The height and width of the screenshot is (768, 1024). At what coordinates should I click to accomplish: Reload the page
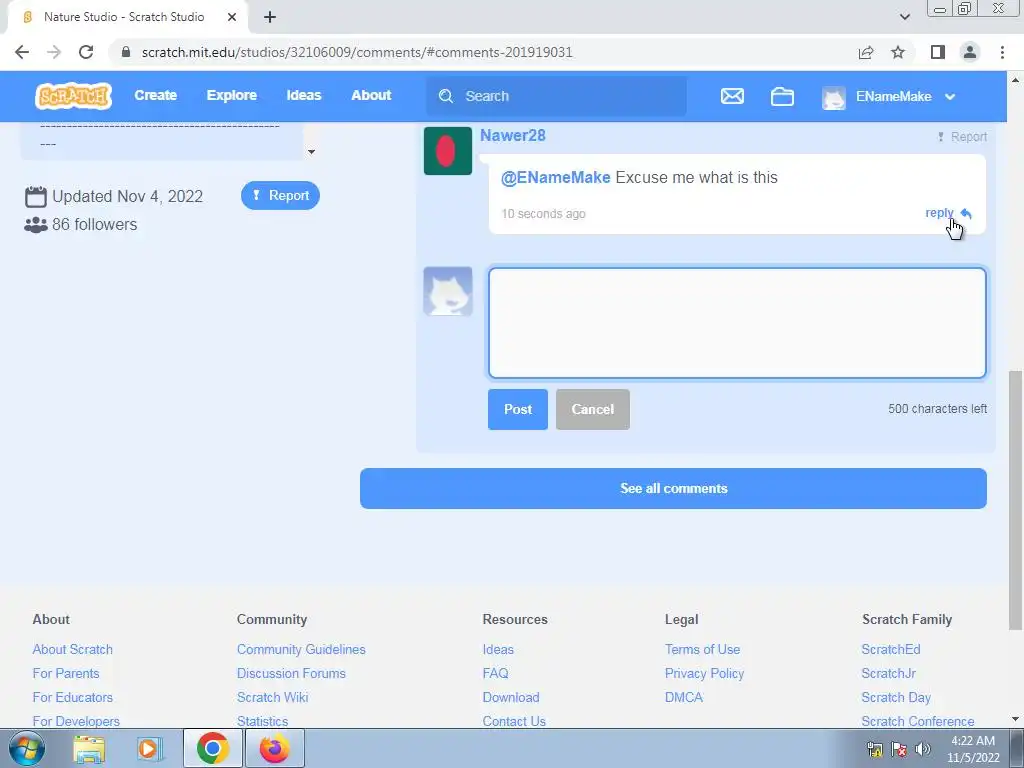click(x=86, y=52)
